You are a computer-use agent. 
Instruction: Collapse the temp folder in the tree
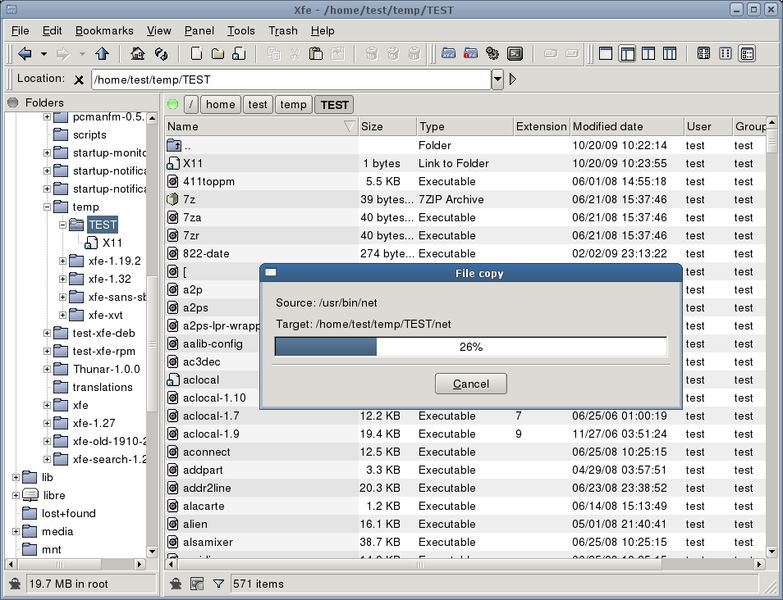pos(47,207)
